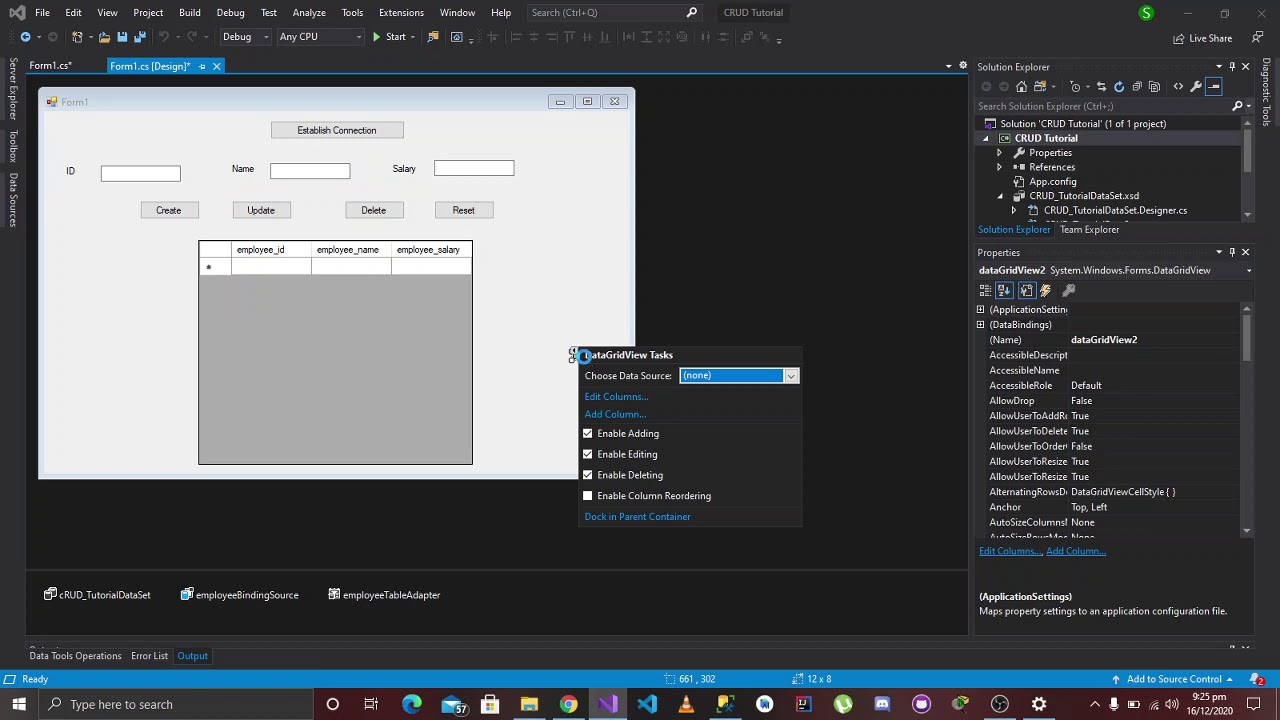Select App.config in Solution Explorer
The width and height of the screenshot is (1280, 720).
tap(1052, 182)
